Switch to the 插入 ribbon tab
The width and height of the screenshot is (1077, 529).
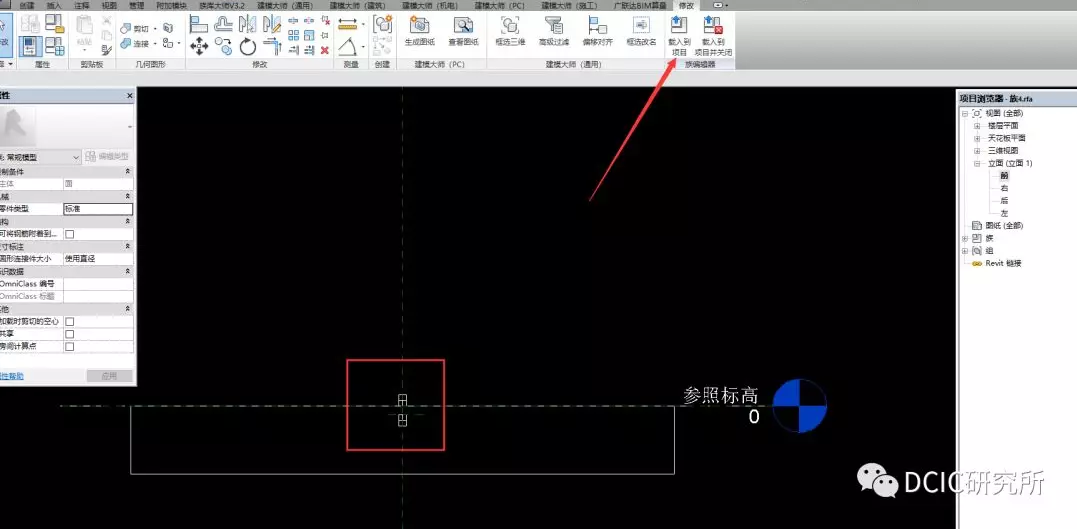pos(54,5)
